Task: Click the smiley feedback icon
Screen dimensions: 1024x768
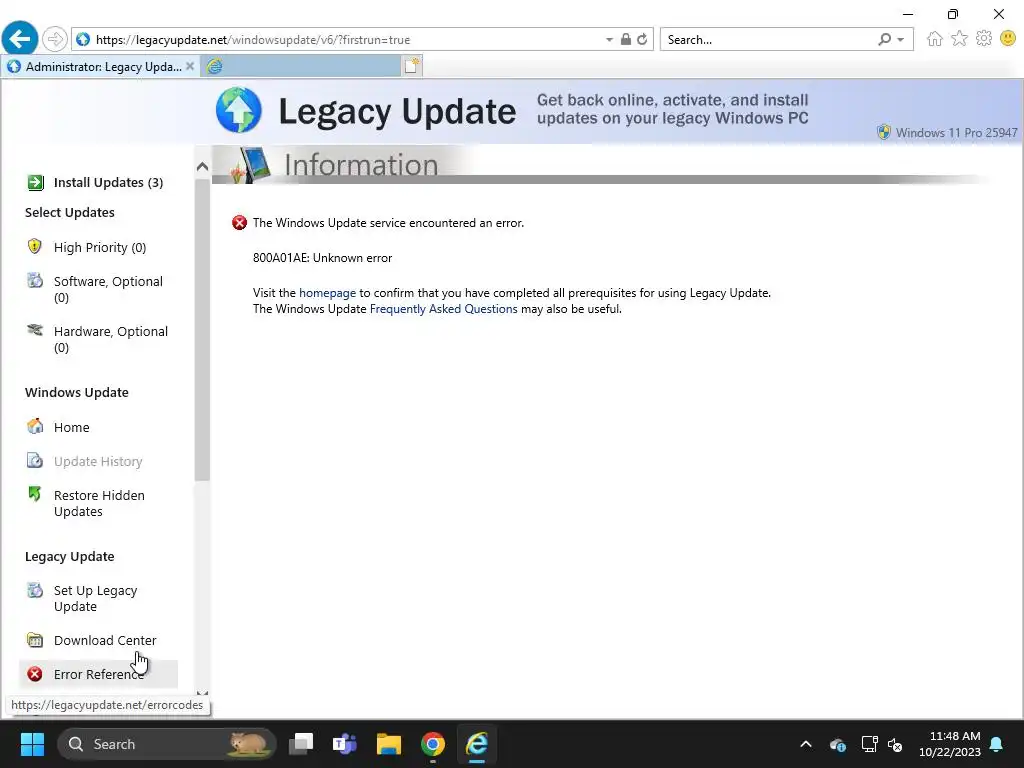Action: (x=1008, y=39)
